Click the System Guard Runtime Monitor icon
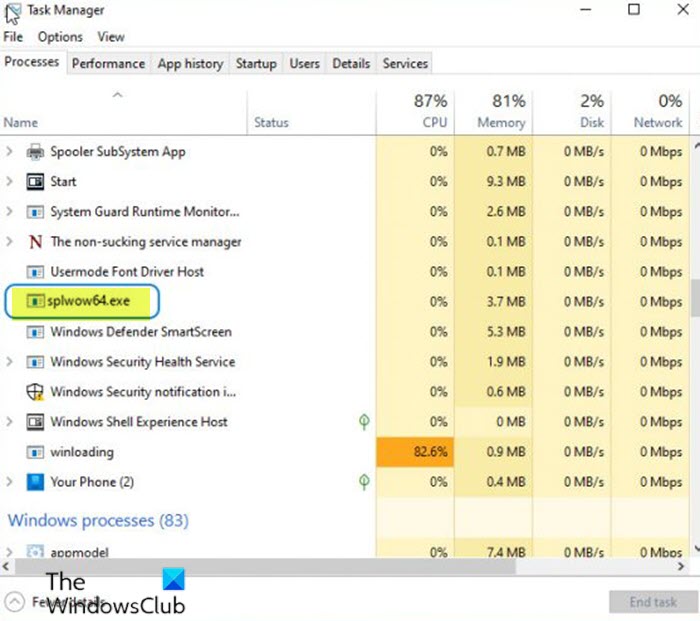The height and width of the screenshot is (621, 700). [35, 212]
